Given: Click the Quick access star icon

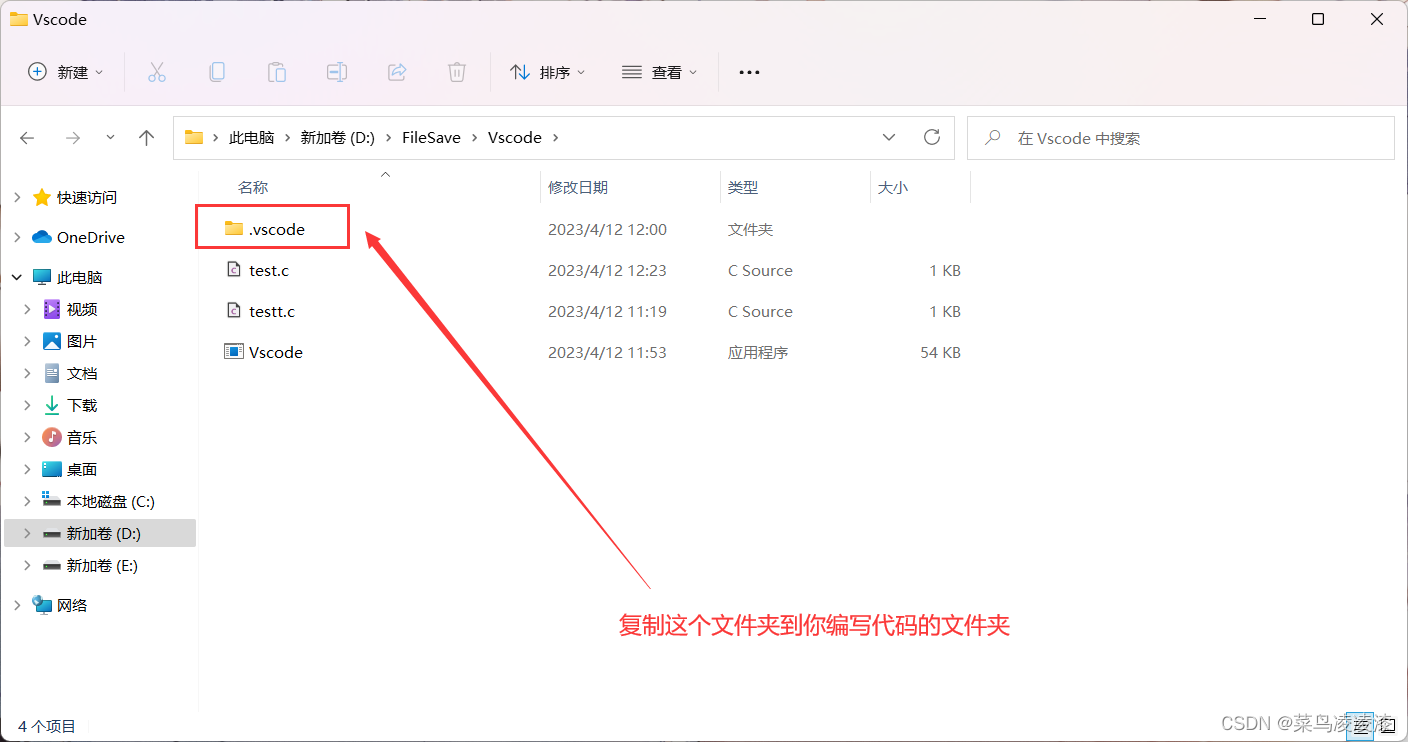Looking at the screenshot, I should pyautogui.click(x=42, y=197).
